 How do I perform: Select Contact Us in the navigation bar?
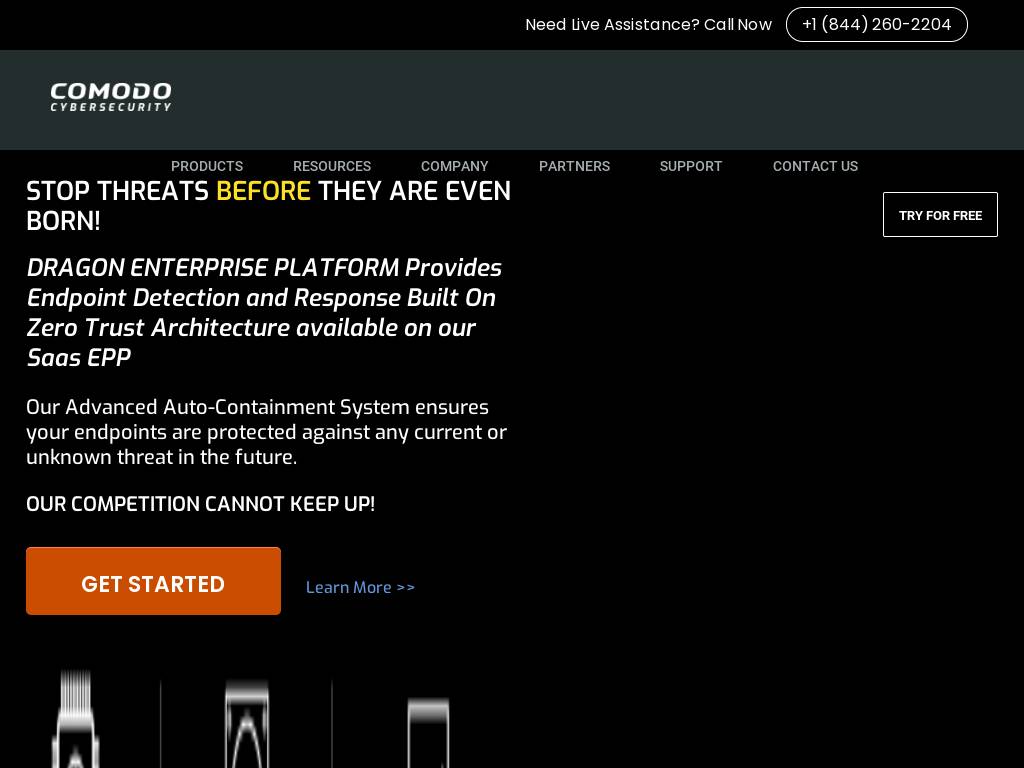tap(815, 166)
